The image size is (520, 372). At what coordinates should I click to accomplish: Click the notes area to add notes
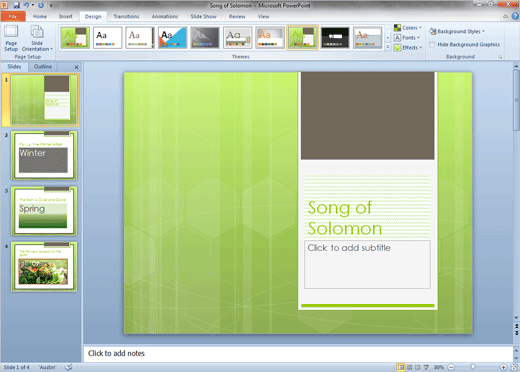coord(298,353)
